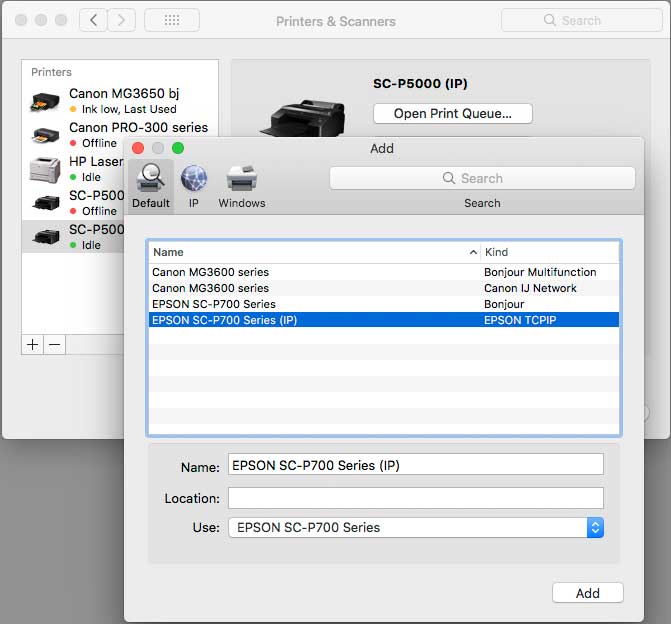The height and width of the screenshot is (624, 671).
Task: Click the SC-P5000 printer image
Action: pyautogui.click(x=303, y=118)
